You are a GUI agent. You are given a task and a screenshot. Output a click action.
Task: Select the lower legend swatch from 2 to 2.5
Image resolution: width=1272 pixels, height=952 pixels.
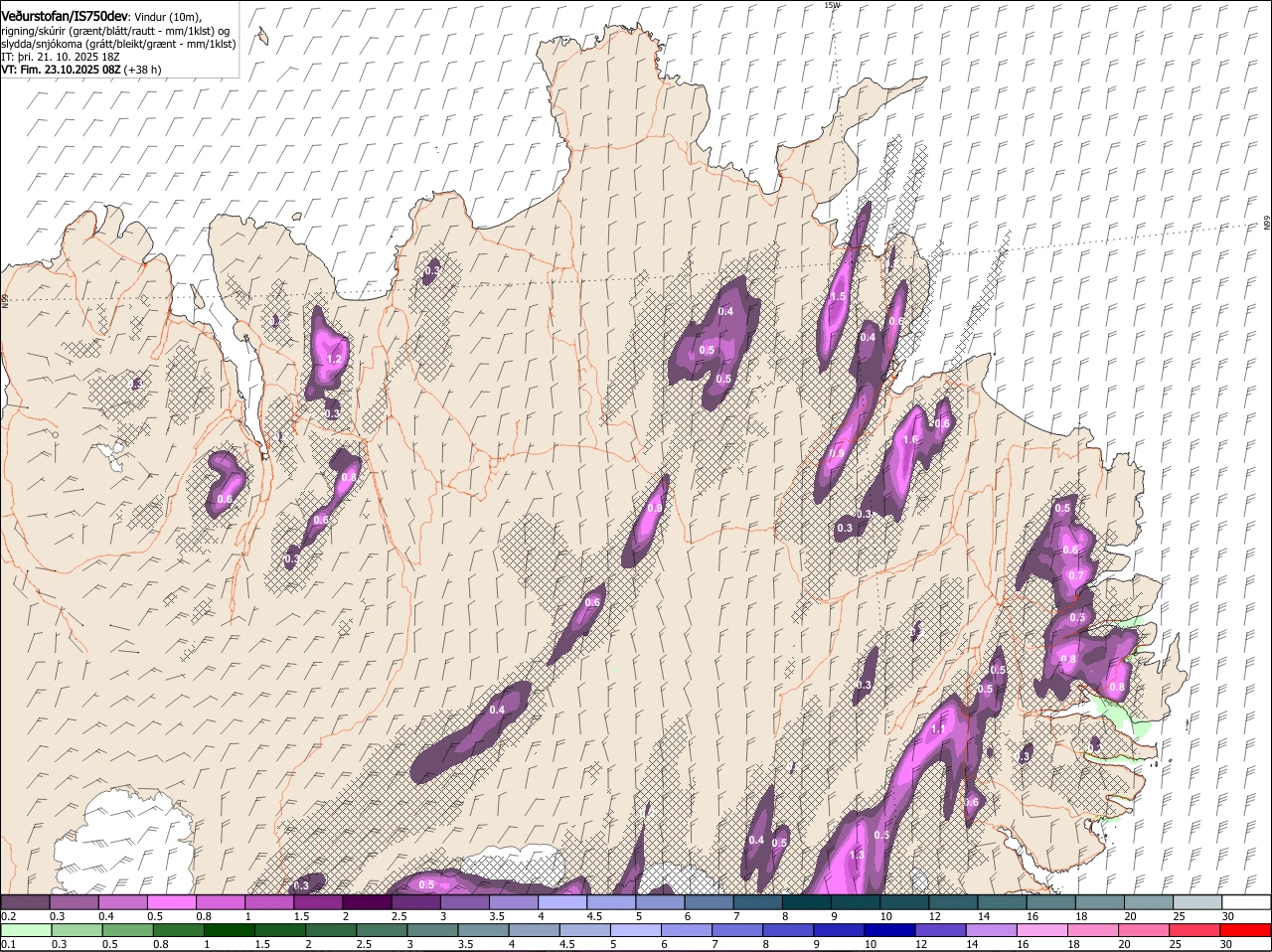[331, 930]
